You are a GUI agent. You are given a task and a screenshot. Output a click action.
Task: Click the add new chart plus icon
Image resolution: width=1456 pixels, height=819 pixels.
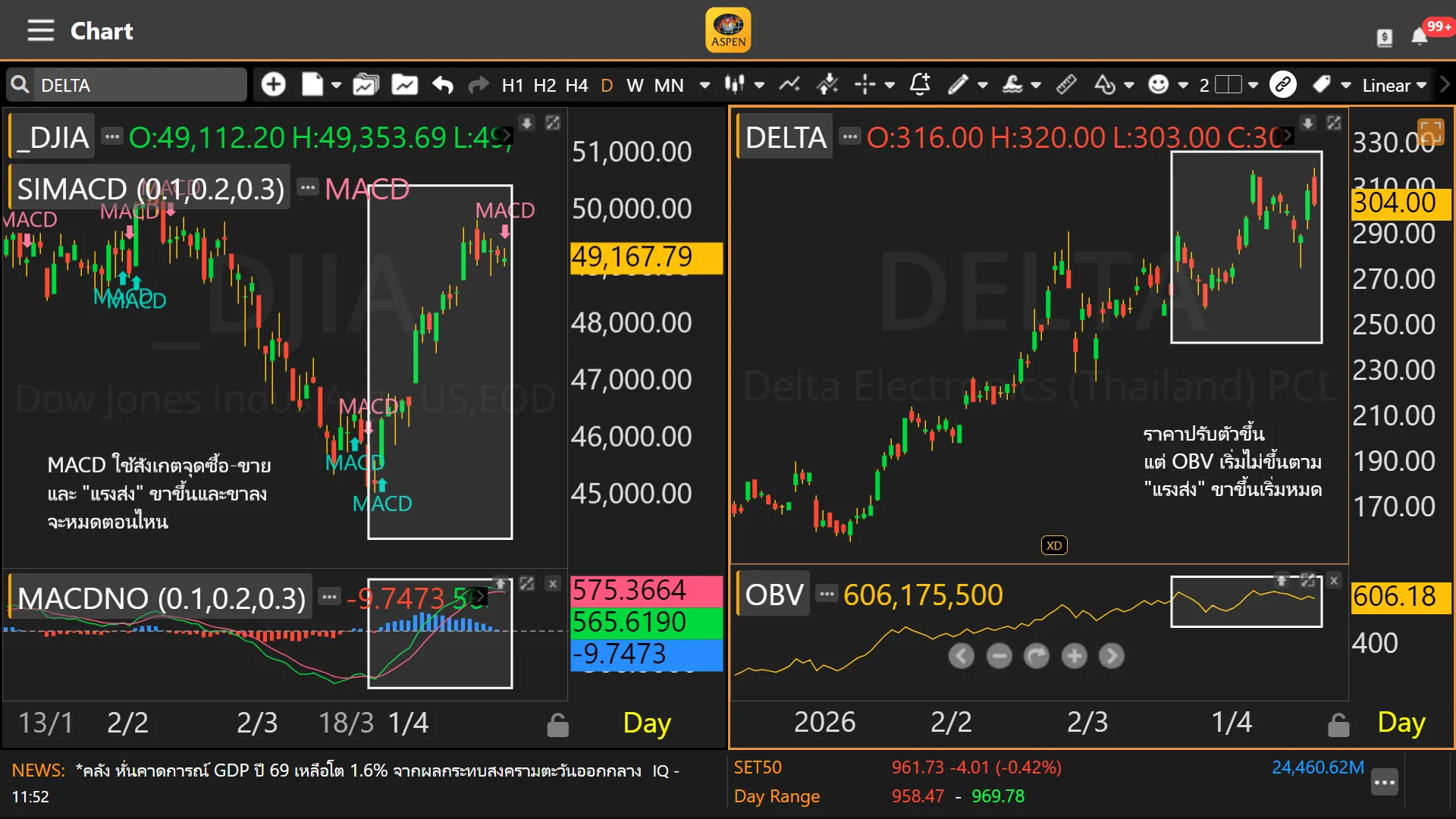273,84
